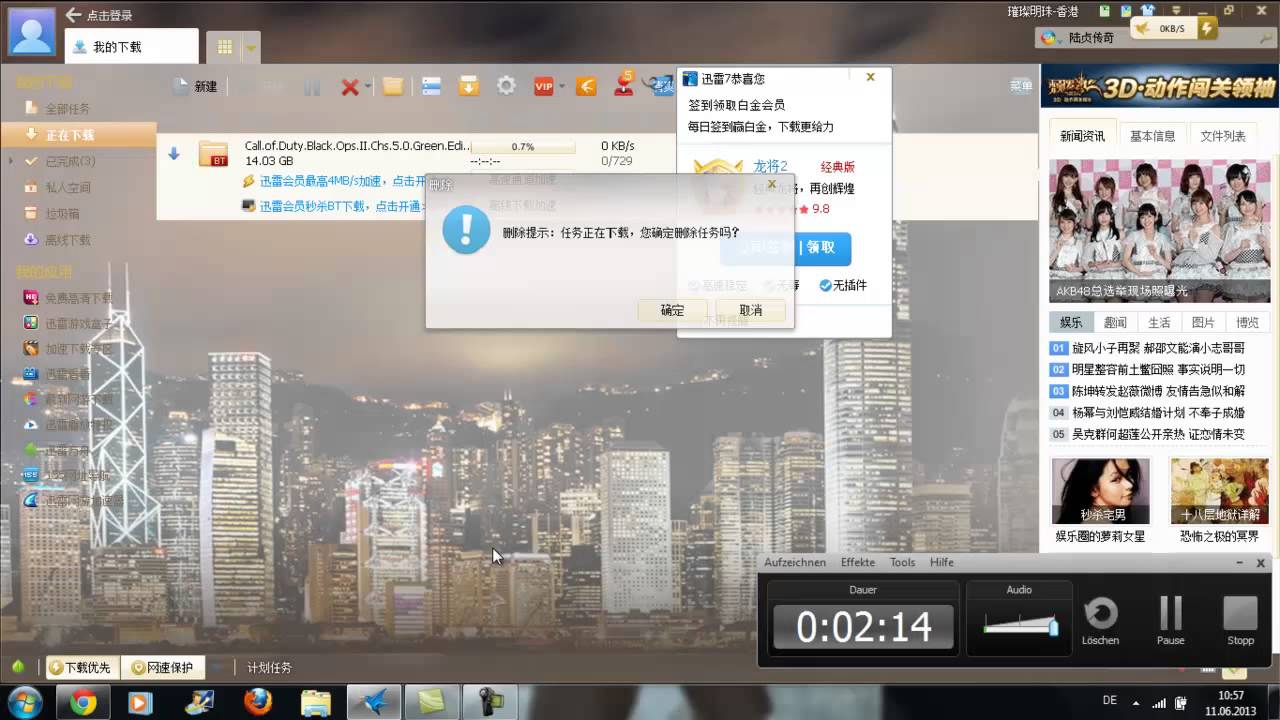Viewport: 1280px width, 720px height.
Task: Open the Effekte menu in recorder
Action: point(858,562)
